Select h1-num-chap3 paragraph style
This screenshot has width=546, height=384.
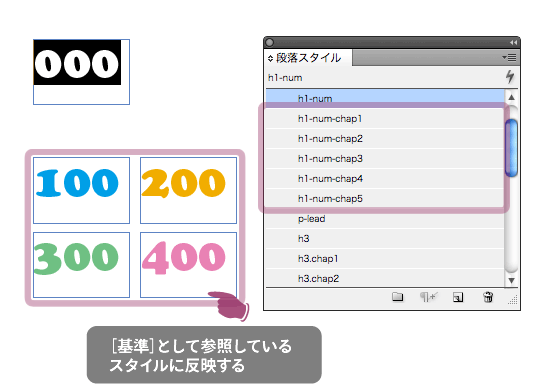pyautogui.click(x=385, y=159)
